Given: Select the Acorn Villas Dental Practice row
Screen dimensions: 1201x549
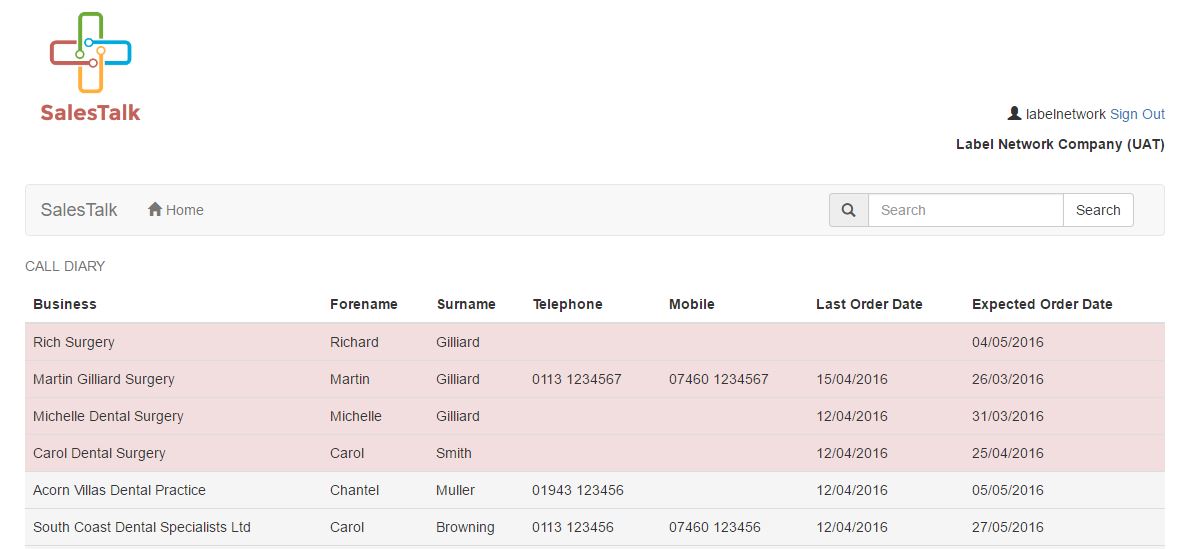Looking at the screenshot, I should 595,490.
